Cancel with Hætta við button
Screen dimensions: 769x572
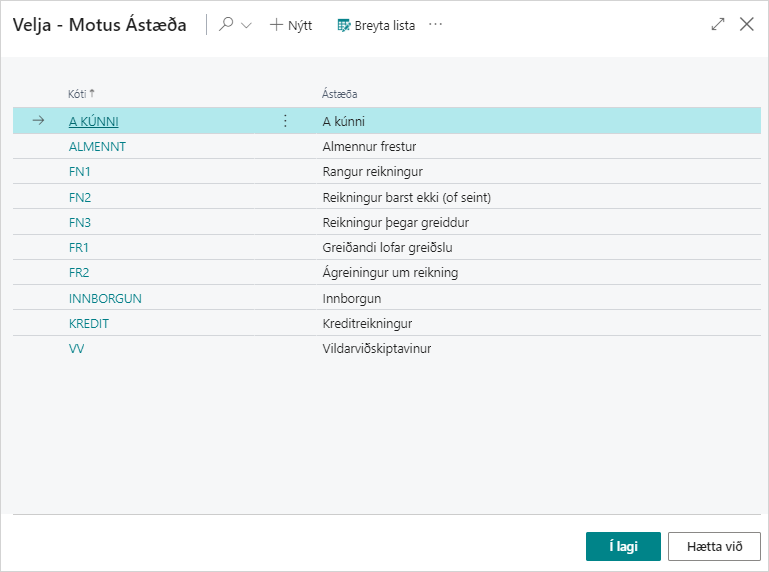click(x=714, y=546)
